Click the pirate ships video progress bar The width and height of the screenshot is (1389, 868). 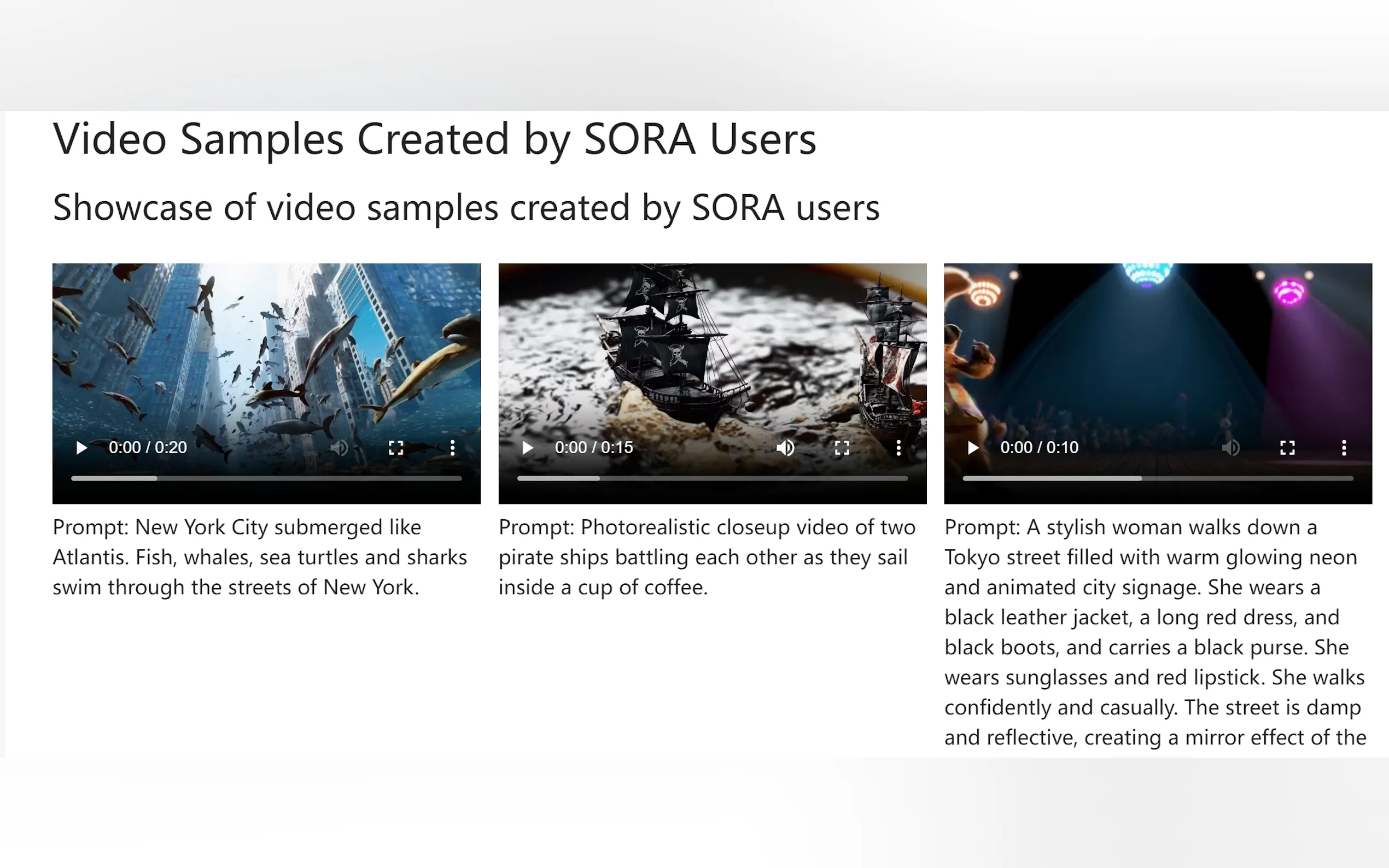(x=712, y=478)
